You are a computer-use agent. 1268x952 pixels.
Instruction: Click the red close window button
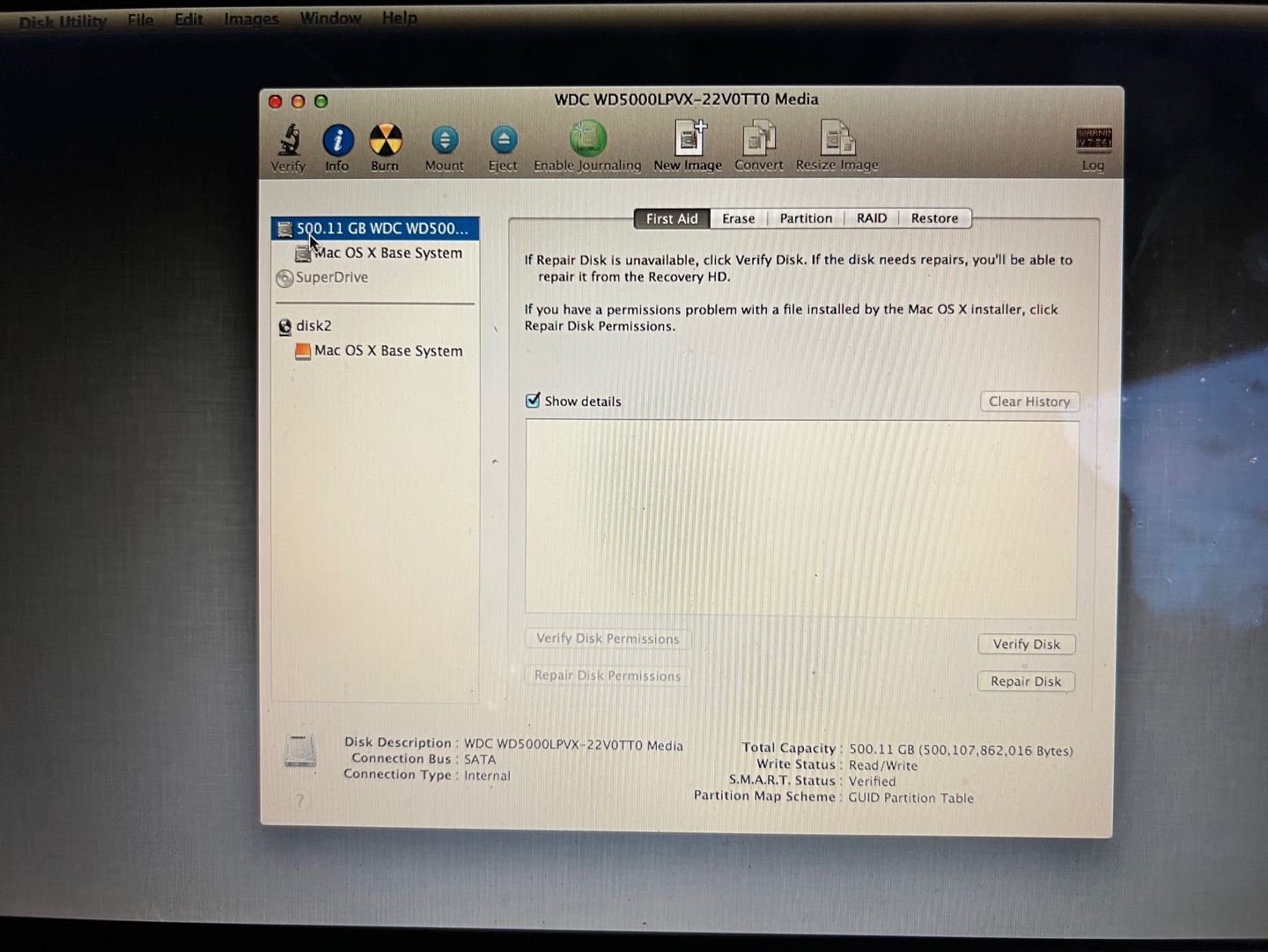coord(276,102)
